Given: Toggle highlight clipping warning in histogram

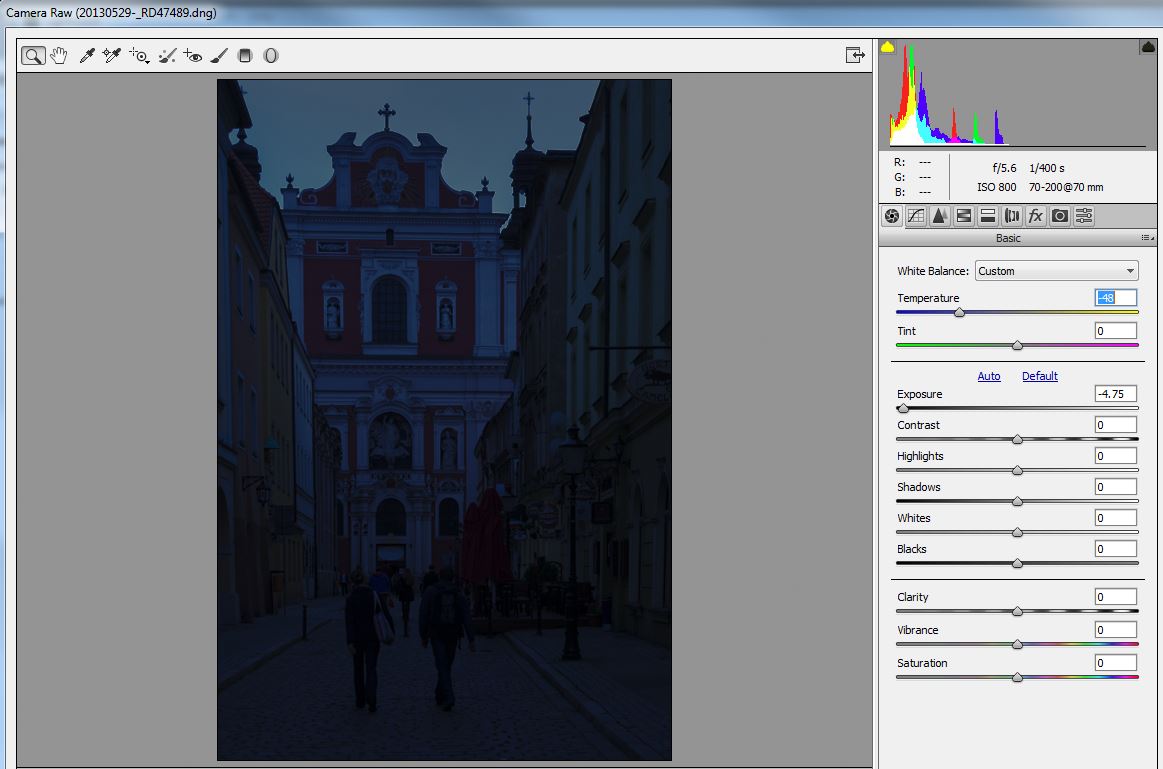Looking at the screenshot, I should click(x=1147, y=47).
